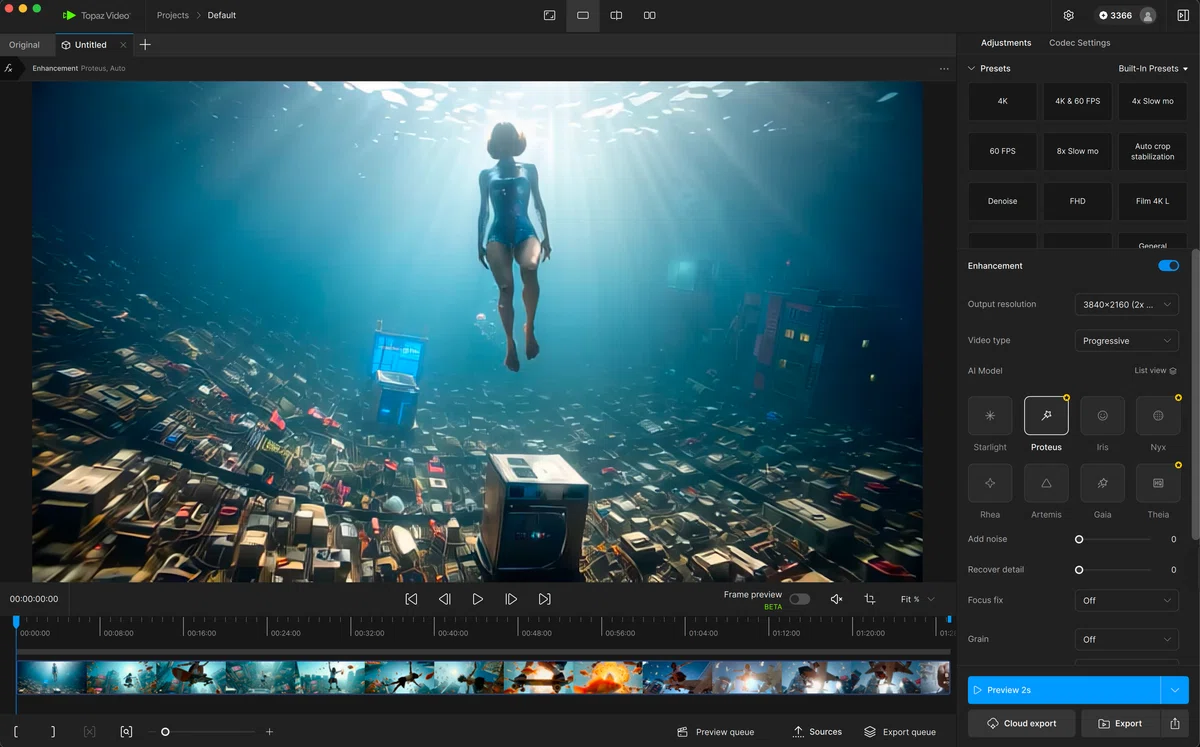Collapse the Presets section chevron
The image size is (1200, 747).
[971, 69]
